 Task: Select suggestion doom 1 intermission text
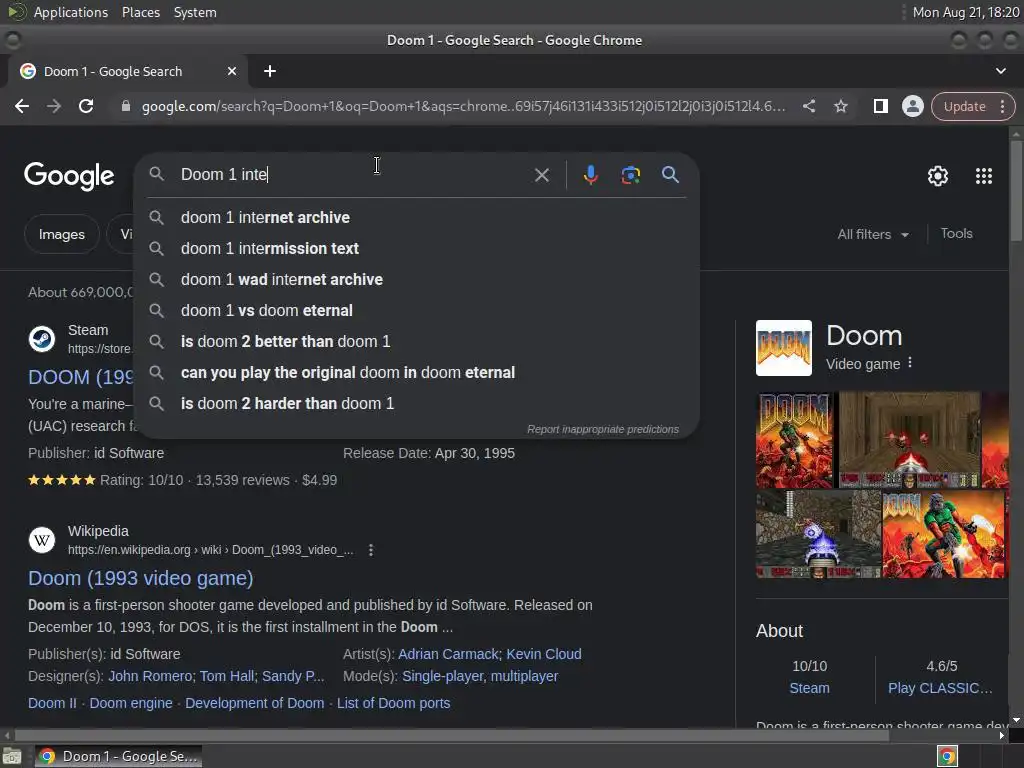[x=417, y=248]
